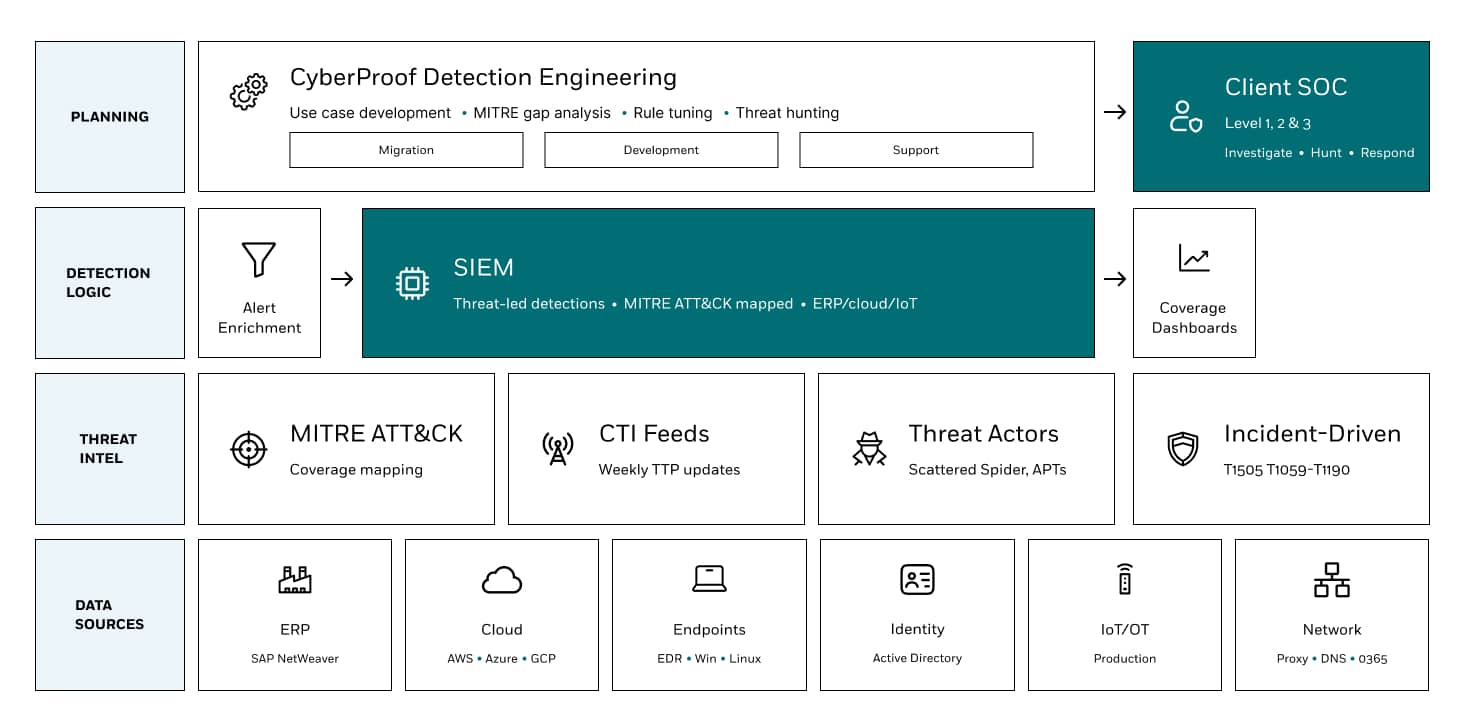Click the 'Threat Actors' heading
Screen dimensions: 1459x725
tap(983, 434)
